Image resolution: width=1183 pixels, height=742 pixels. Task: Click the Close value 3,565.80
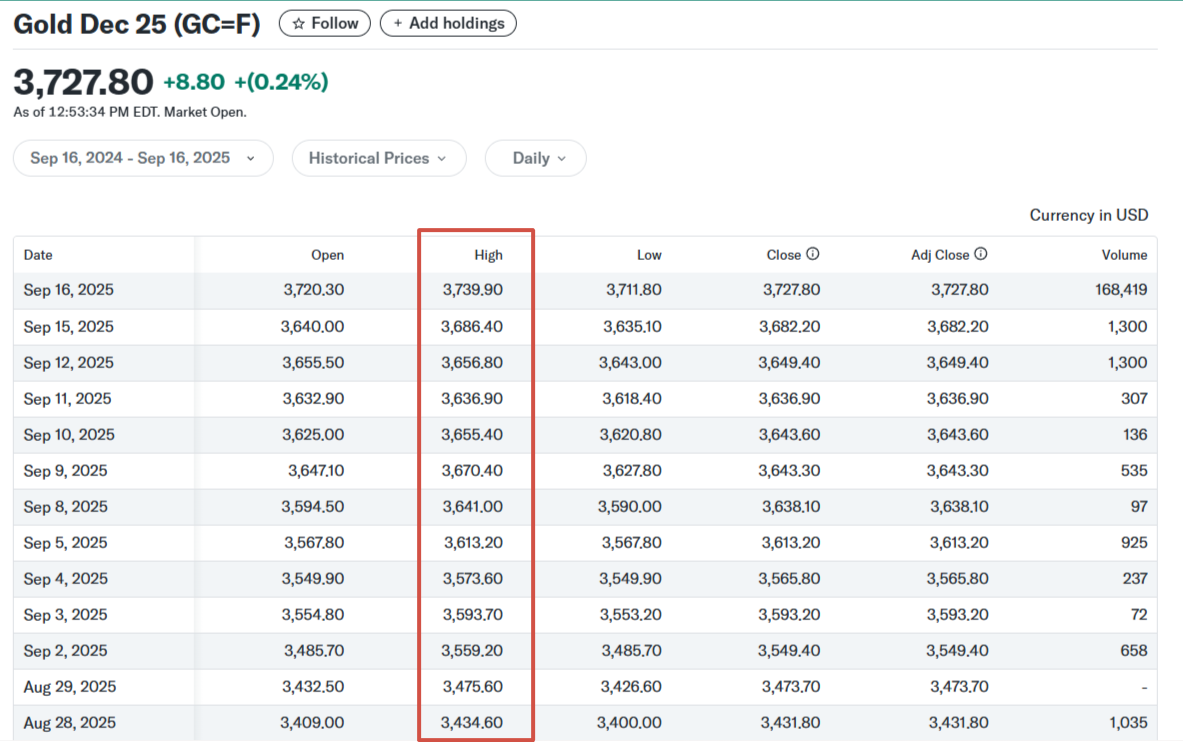(789, 579)
